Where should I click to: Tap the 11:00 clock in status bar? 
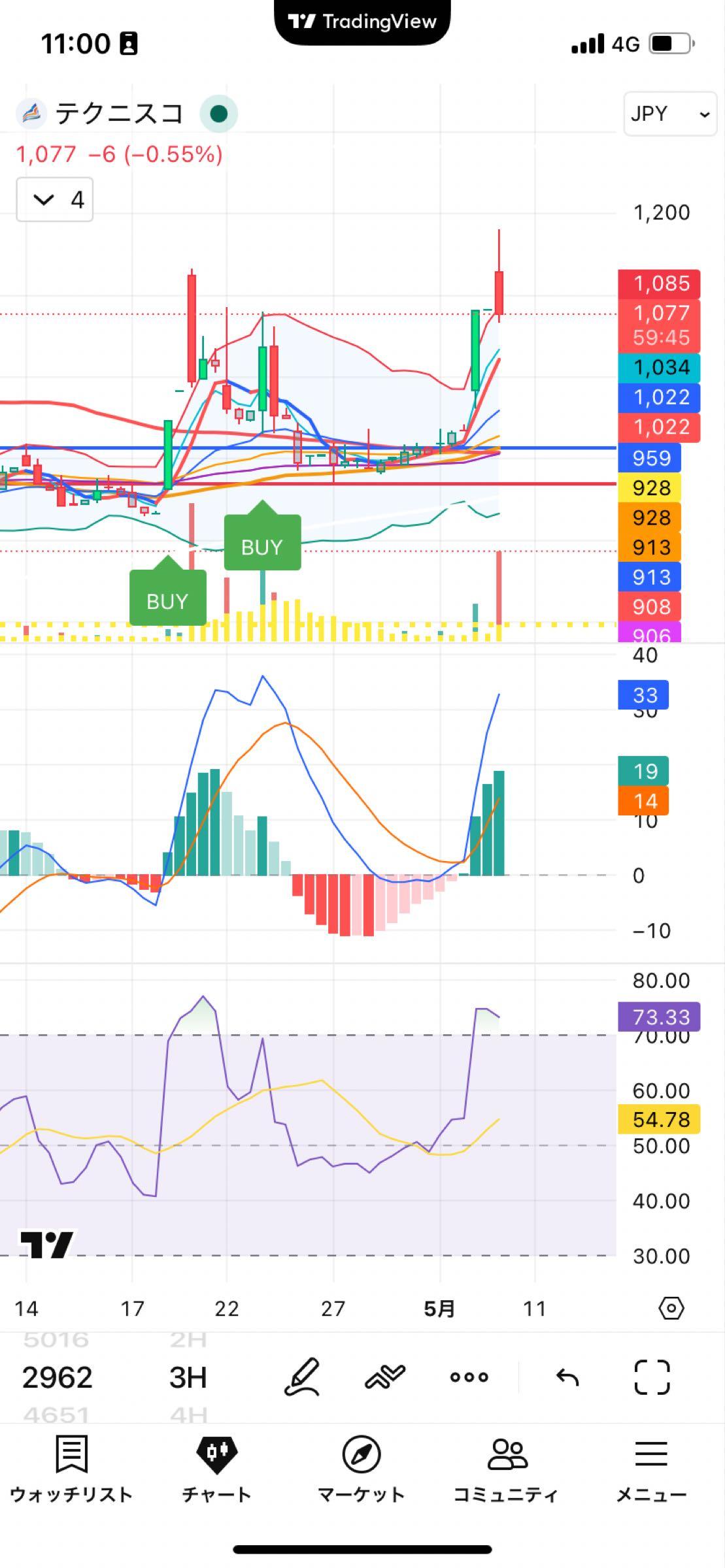tap(76, 44)
